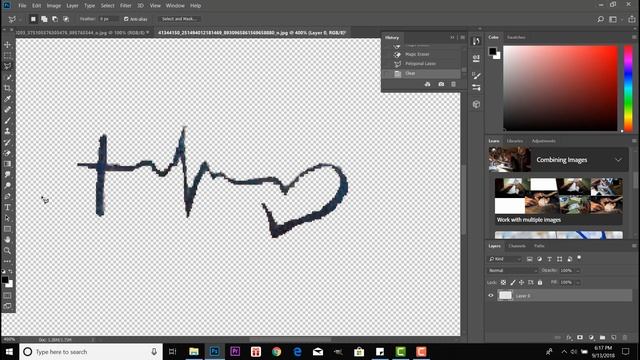The height and width of the screenshot is (360, 640).
Task: Select the Horizontal Type tool
Action: click(7, 207)
